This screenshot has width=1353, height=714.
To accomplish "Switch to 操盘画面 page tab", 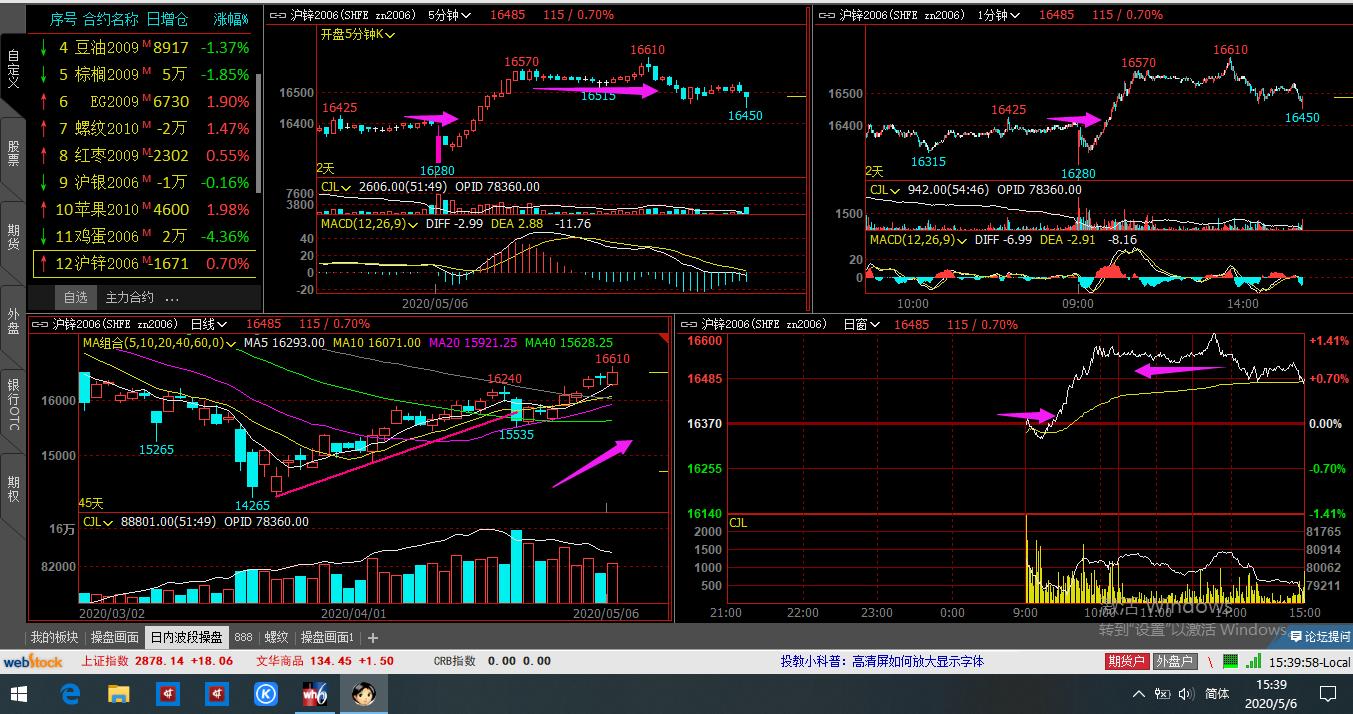I will 115,637.
